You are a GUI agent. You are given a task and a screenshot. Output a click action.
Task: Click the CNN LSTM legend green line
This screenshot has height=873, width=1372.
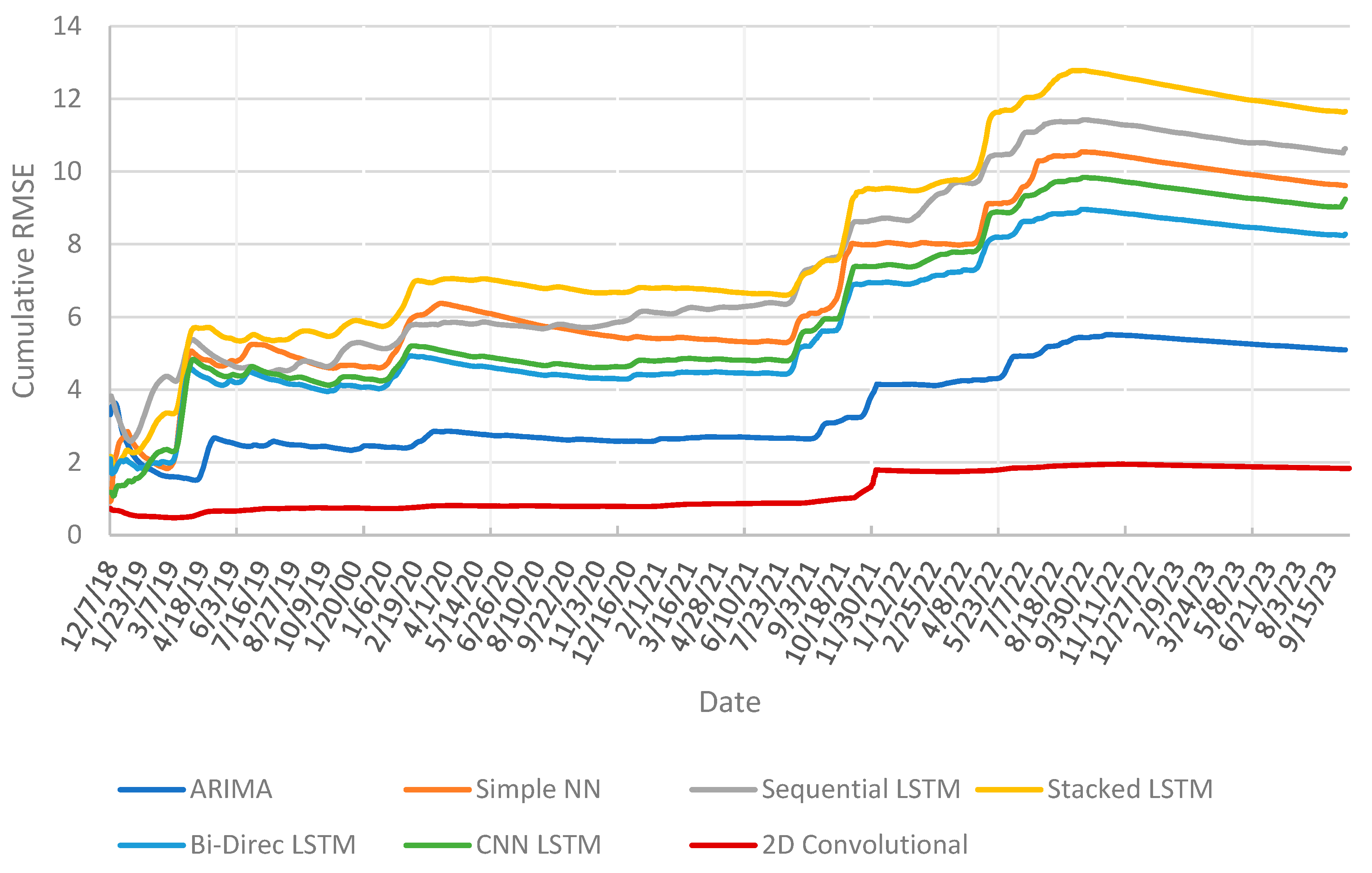(x=437, y=845)
